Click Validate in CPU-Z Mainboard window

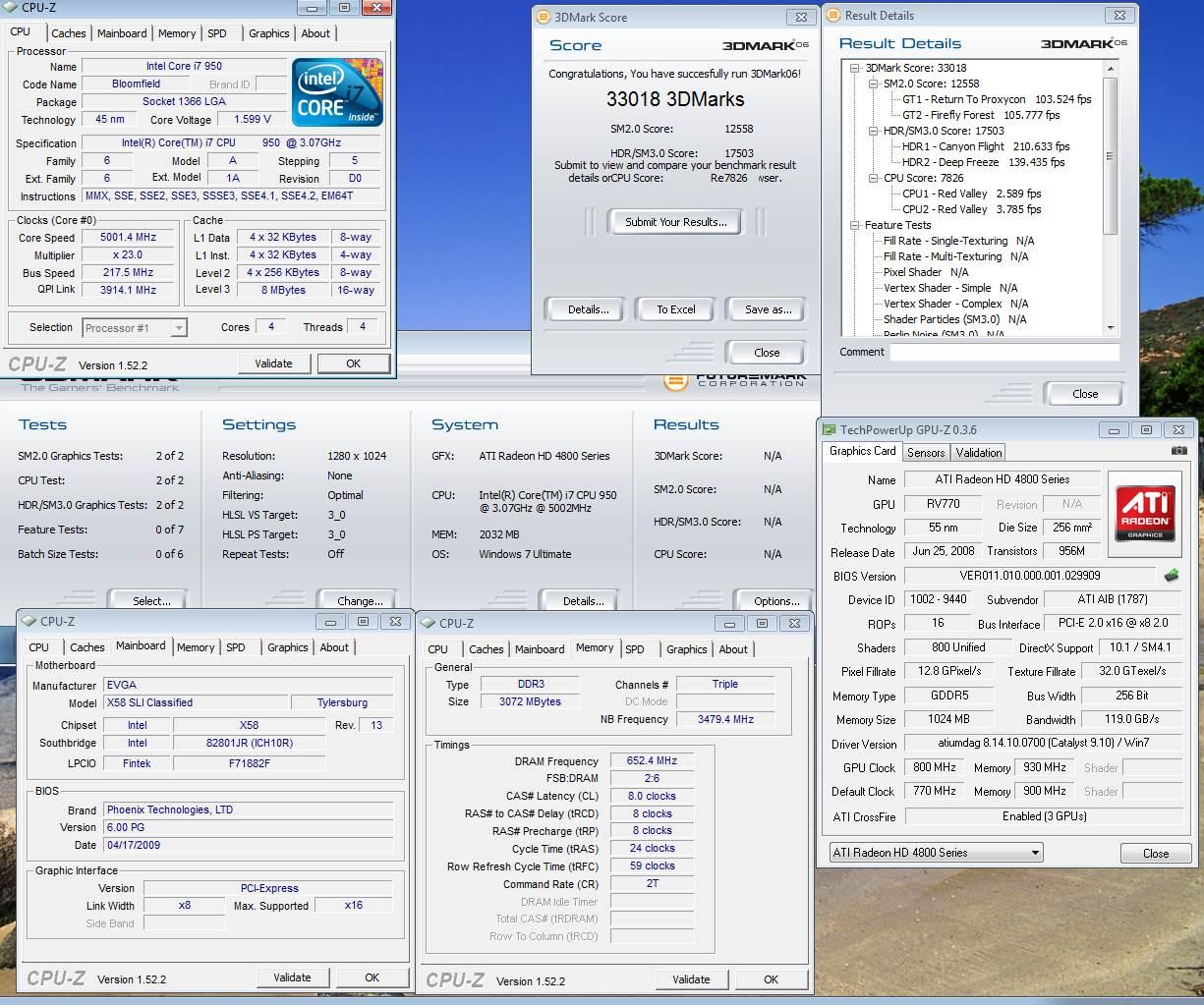pyautogui.click(x=292, y=977)
